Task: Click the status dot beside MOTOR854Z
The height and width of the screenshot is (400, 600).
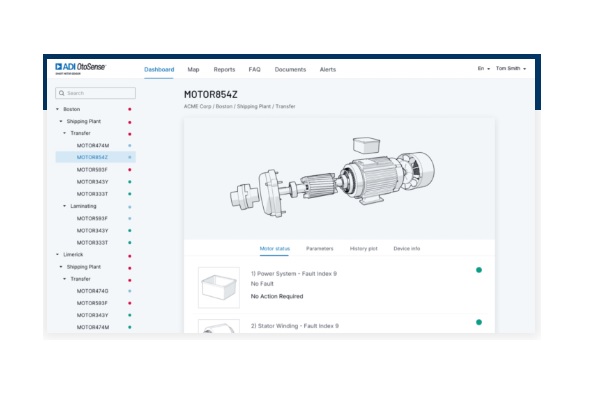Action: pos(130,157)
